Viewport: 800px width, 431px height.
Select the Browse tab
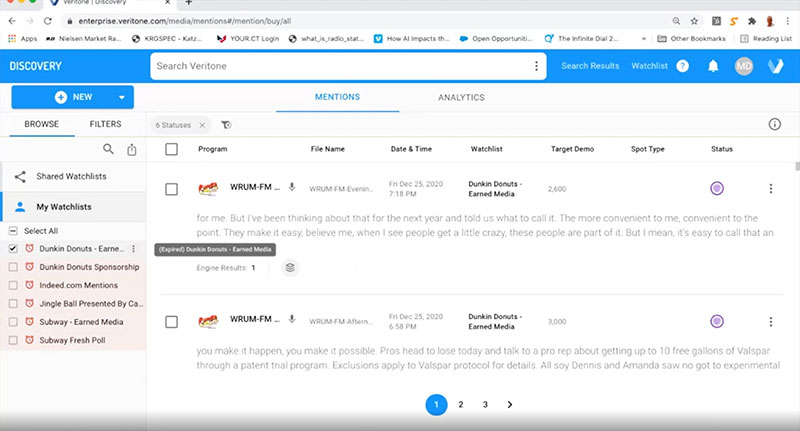pos(42,124)
